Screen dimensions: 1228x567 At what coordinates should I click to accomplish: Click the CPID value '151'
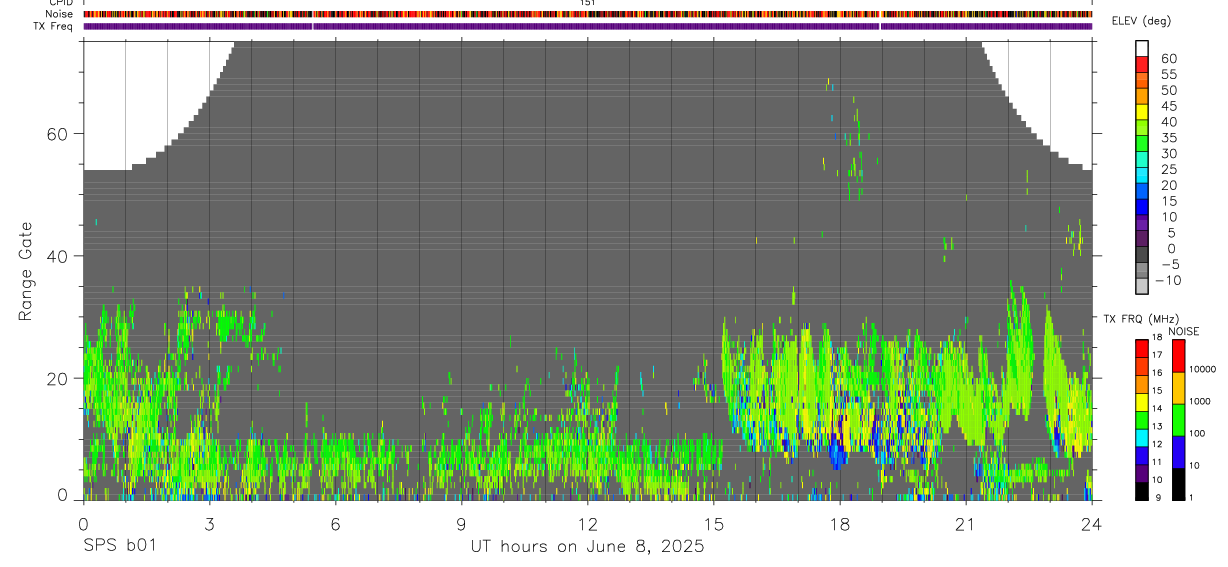pos(588,3)
